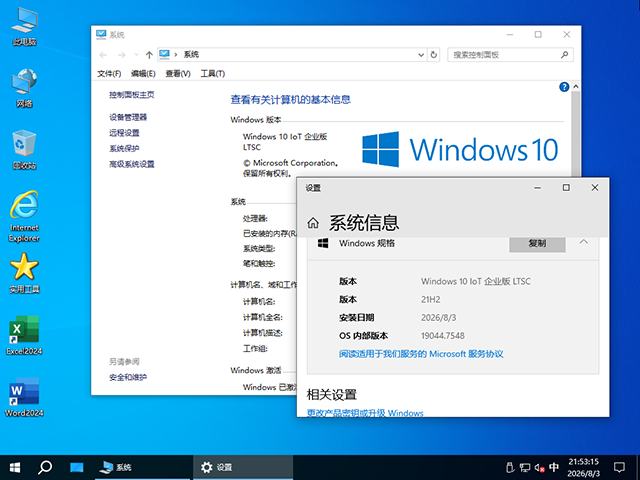This screenshot has width=640, height=480.
Task: Click the 复制 button
Action: point(537,243)
